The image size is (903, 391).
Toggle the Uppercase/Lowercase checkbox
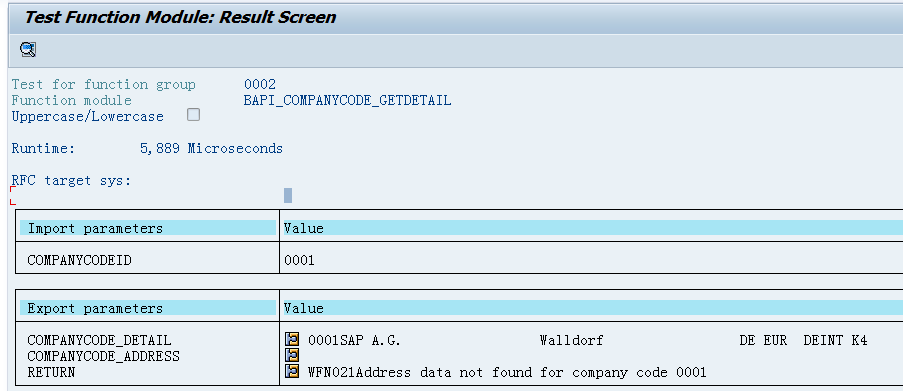coord(194,115)
